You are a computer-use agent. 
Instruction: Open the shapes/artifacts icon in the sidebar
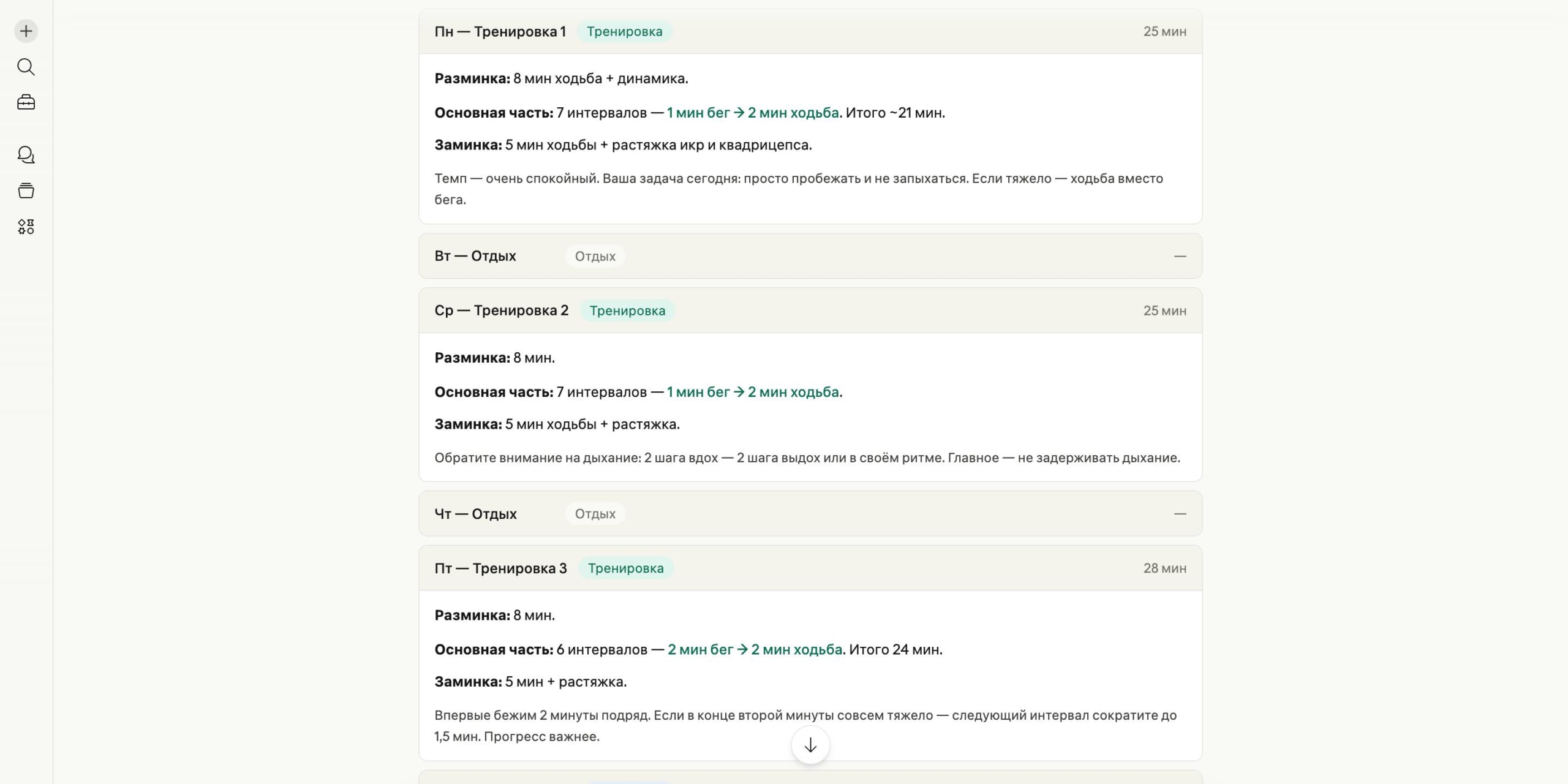tap(26, 227)
